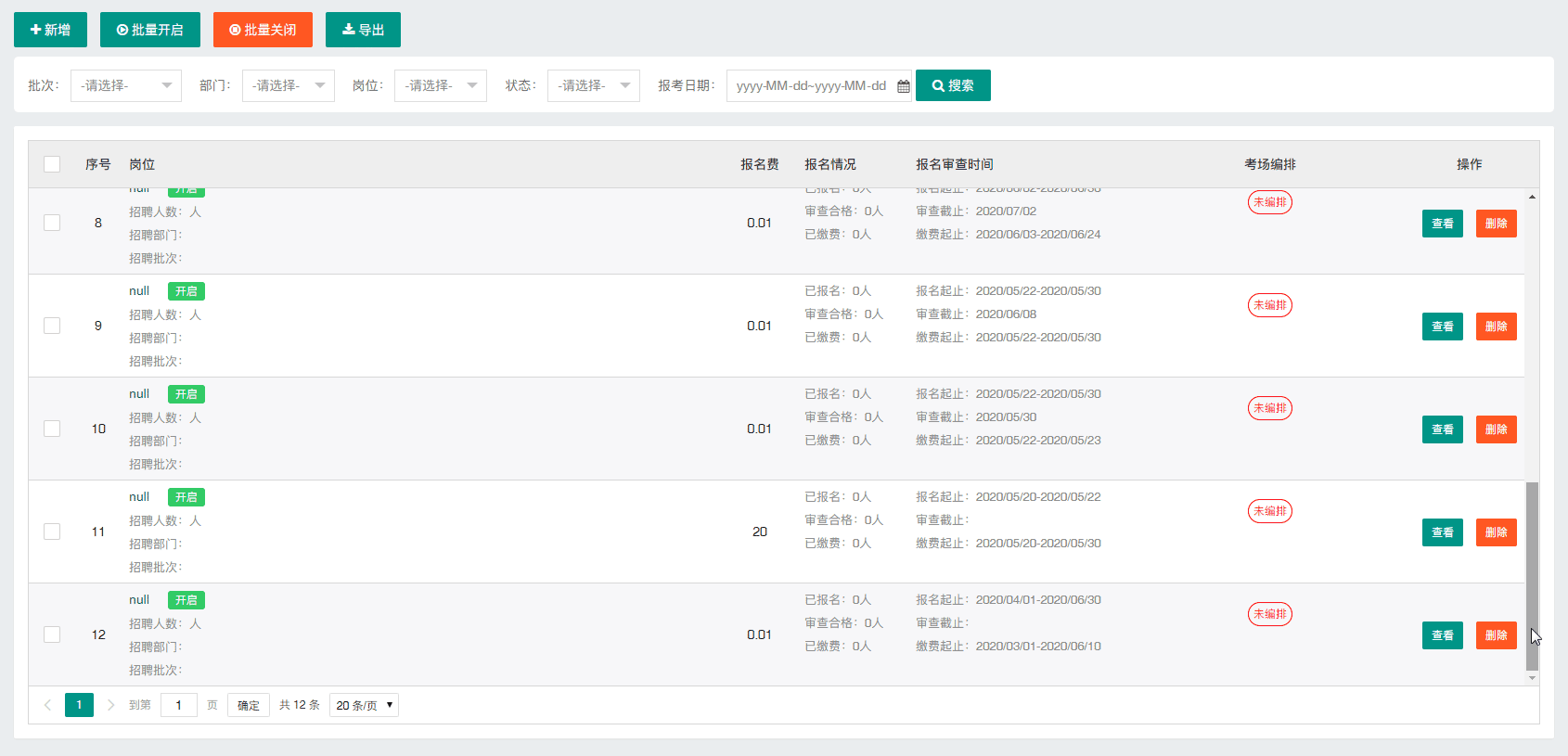Check the checkbox for row 12
The image size is (1568, 756).
[52, 634]
